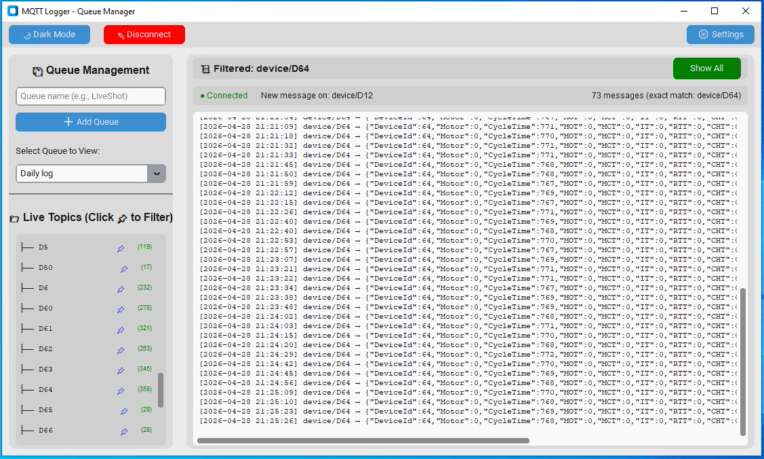Click the Live Topics list scrollbar thumb

[x=160, y=390]
